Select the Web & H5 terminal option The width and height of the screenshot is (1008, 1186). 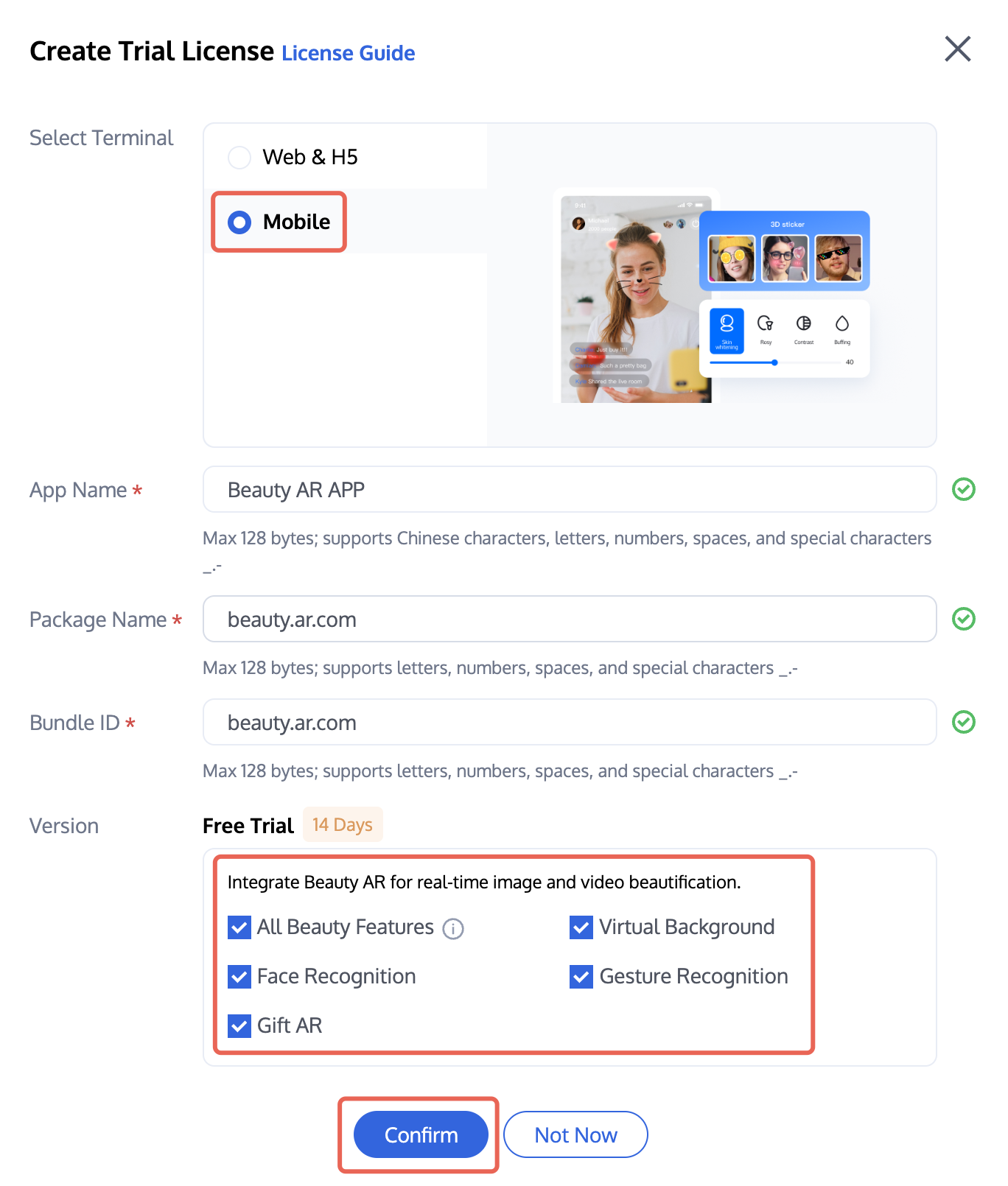click(239, 157)
